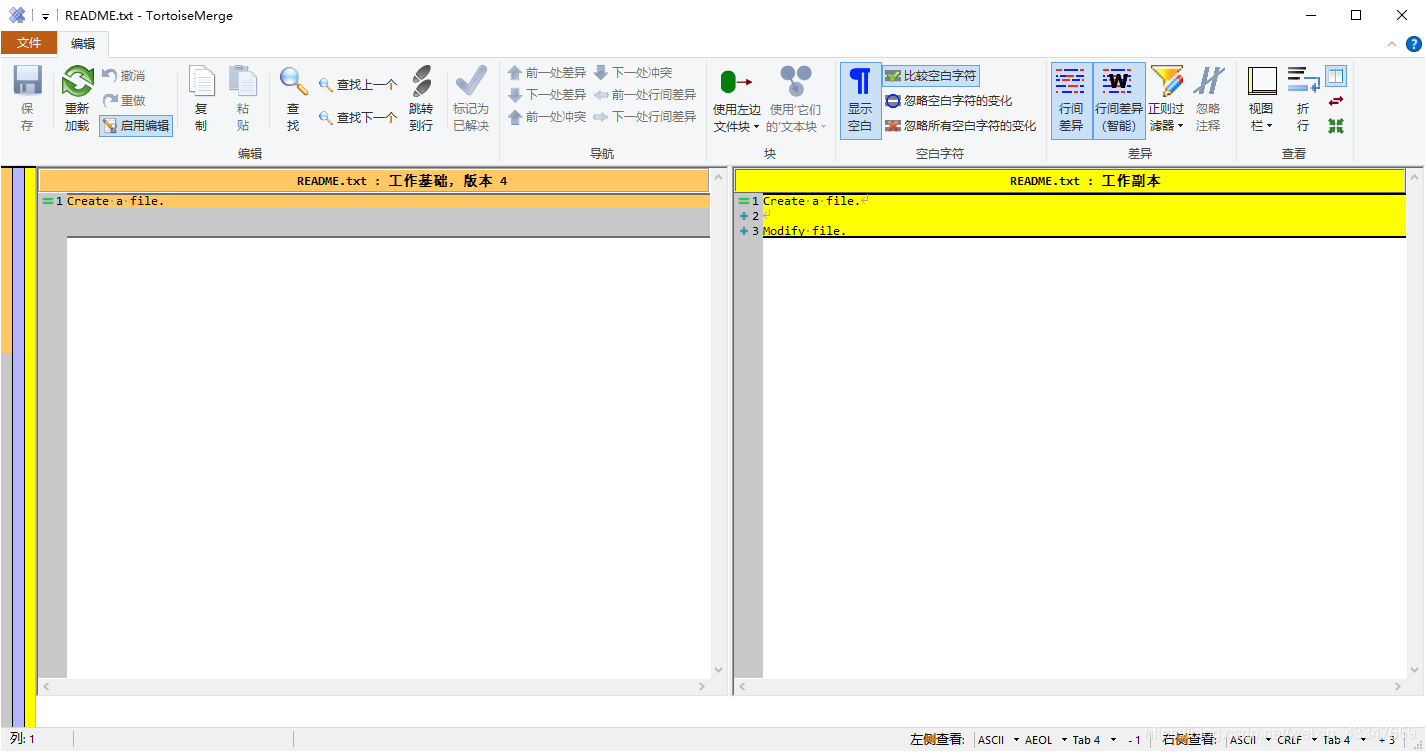This screenshot has width=1426, height=752.
Task: Find next match with 查找下一个
Action: 358,117
